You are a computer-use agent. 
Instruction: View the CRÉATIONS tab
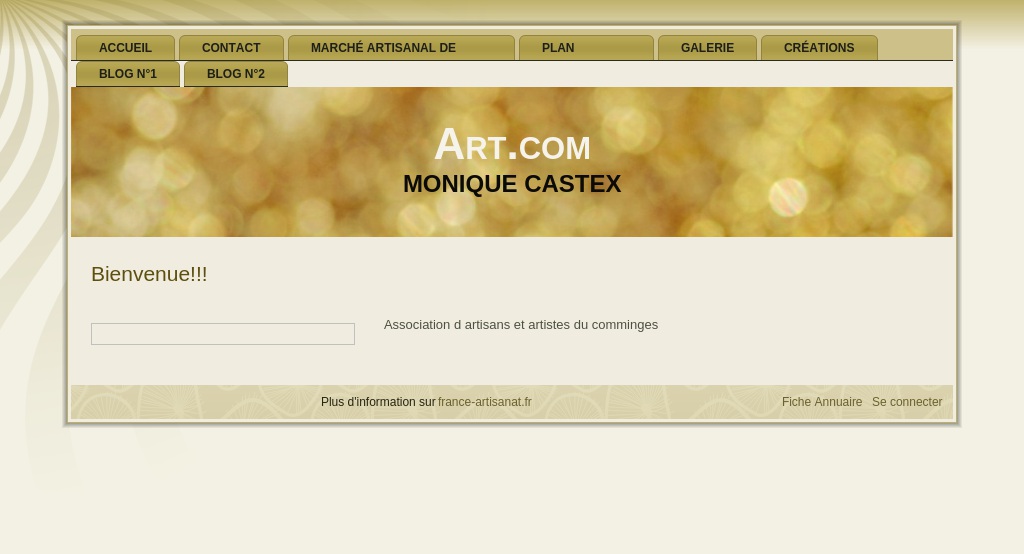point(819,48)
